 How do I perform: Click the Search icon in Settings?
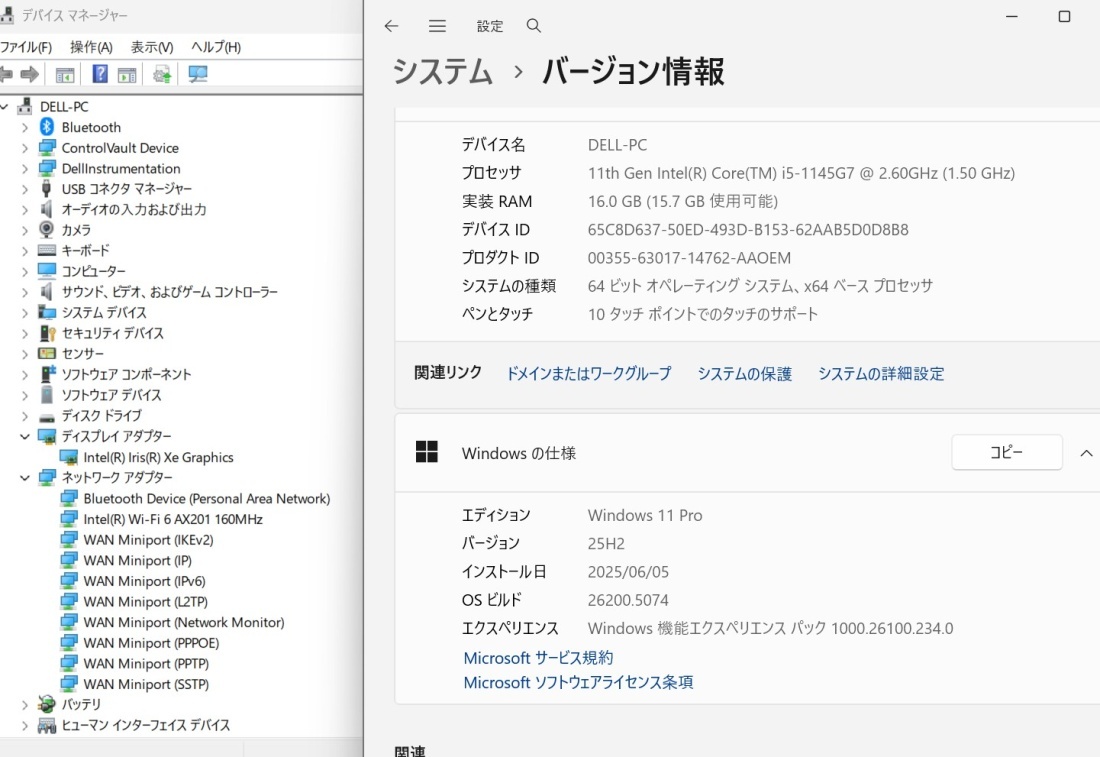(x=533, y=26)
